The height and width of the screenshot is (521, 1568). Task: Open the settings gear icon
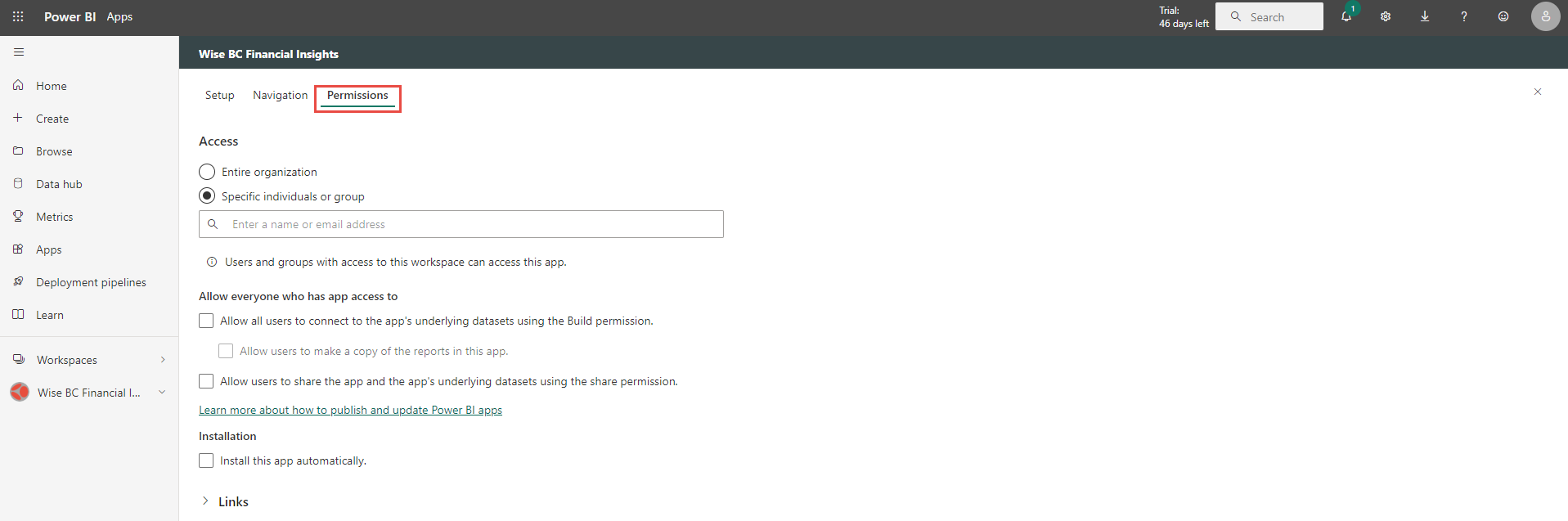(x=1386, y=16)
